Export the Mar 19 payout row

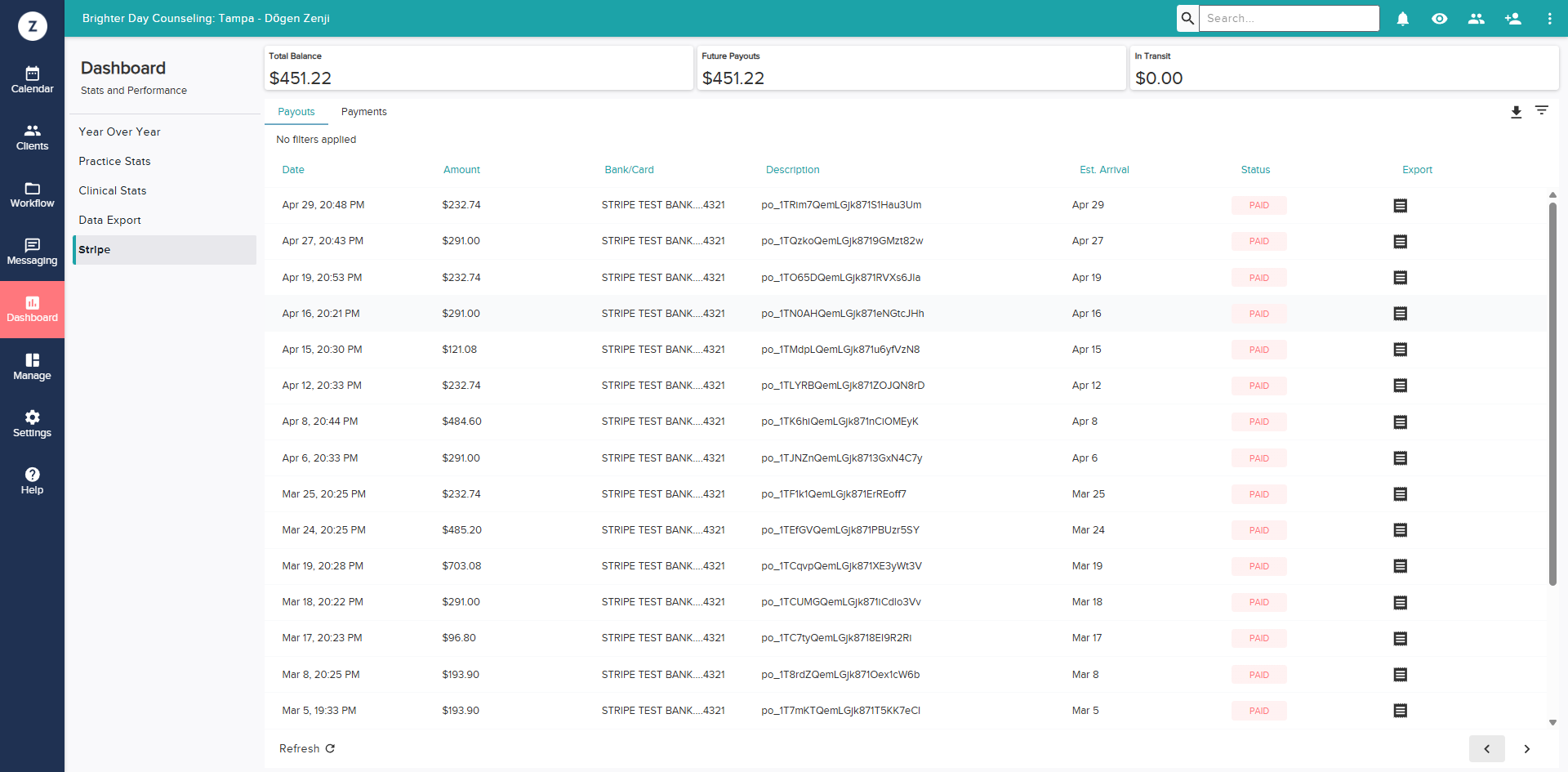click(x=1400, y=566)
